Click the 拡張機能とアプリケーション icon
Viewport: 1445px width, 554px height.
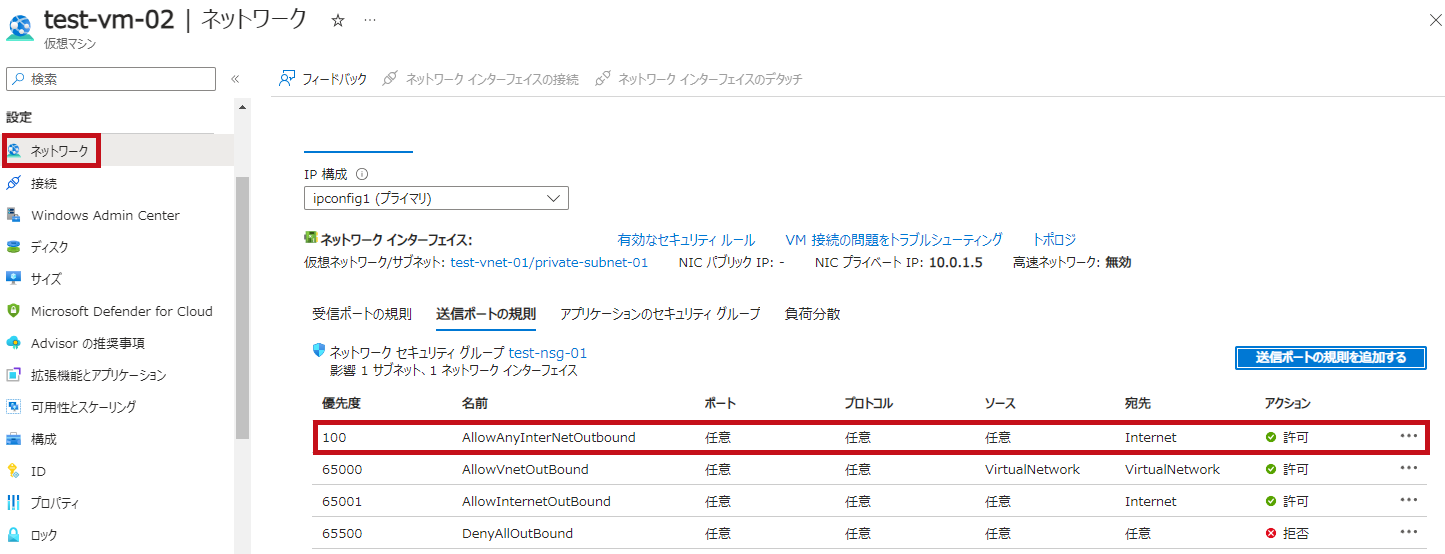tap(14, 375)
